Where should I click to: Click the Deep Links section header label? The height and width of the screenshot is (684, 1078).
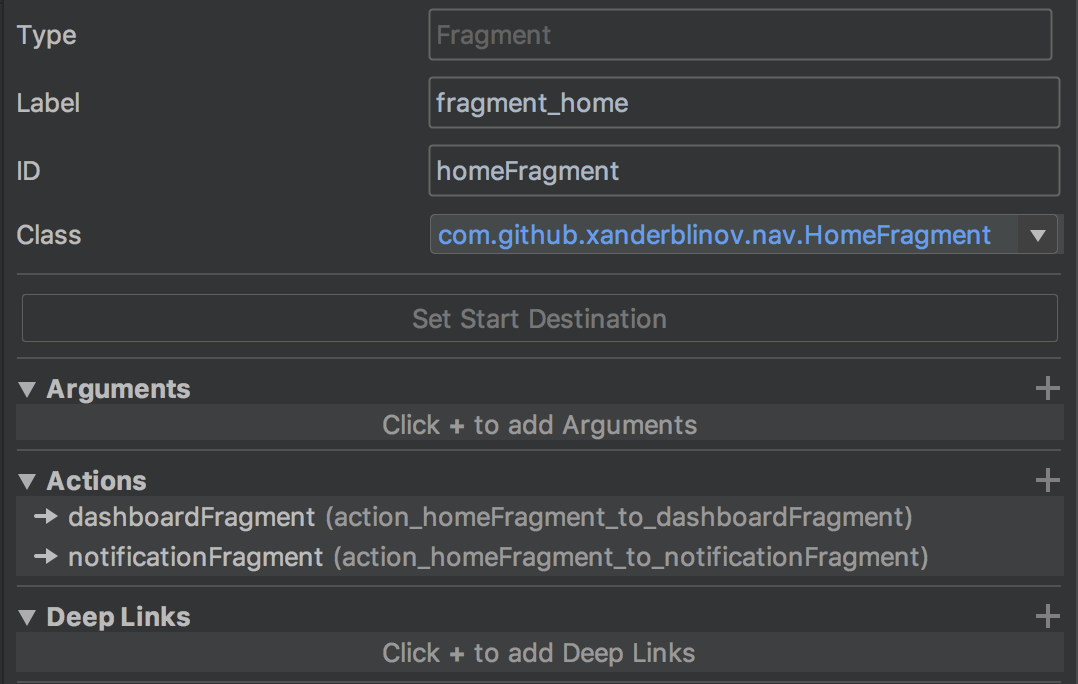click(118, 617)
